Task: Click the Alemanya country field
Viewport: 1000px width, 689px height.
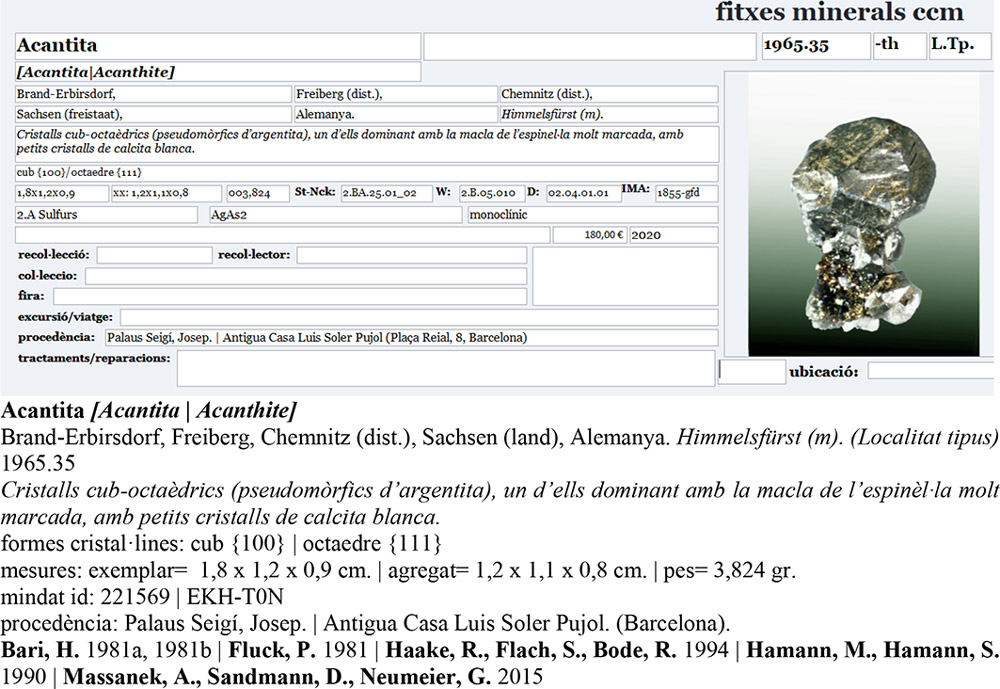Action: pyautogui.click(x=395, y=115)
